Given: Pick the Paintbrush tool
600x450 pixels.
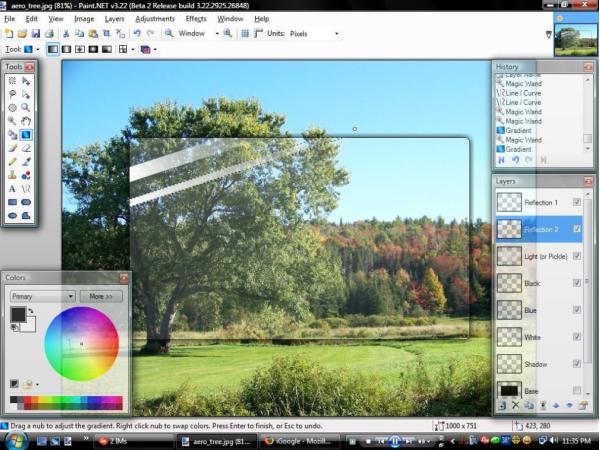Looking at the screenshot, I should click(x=12, y=147).
